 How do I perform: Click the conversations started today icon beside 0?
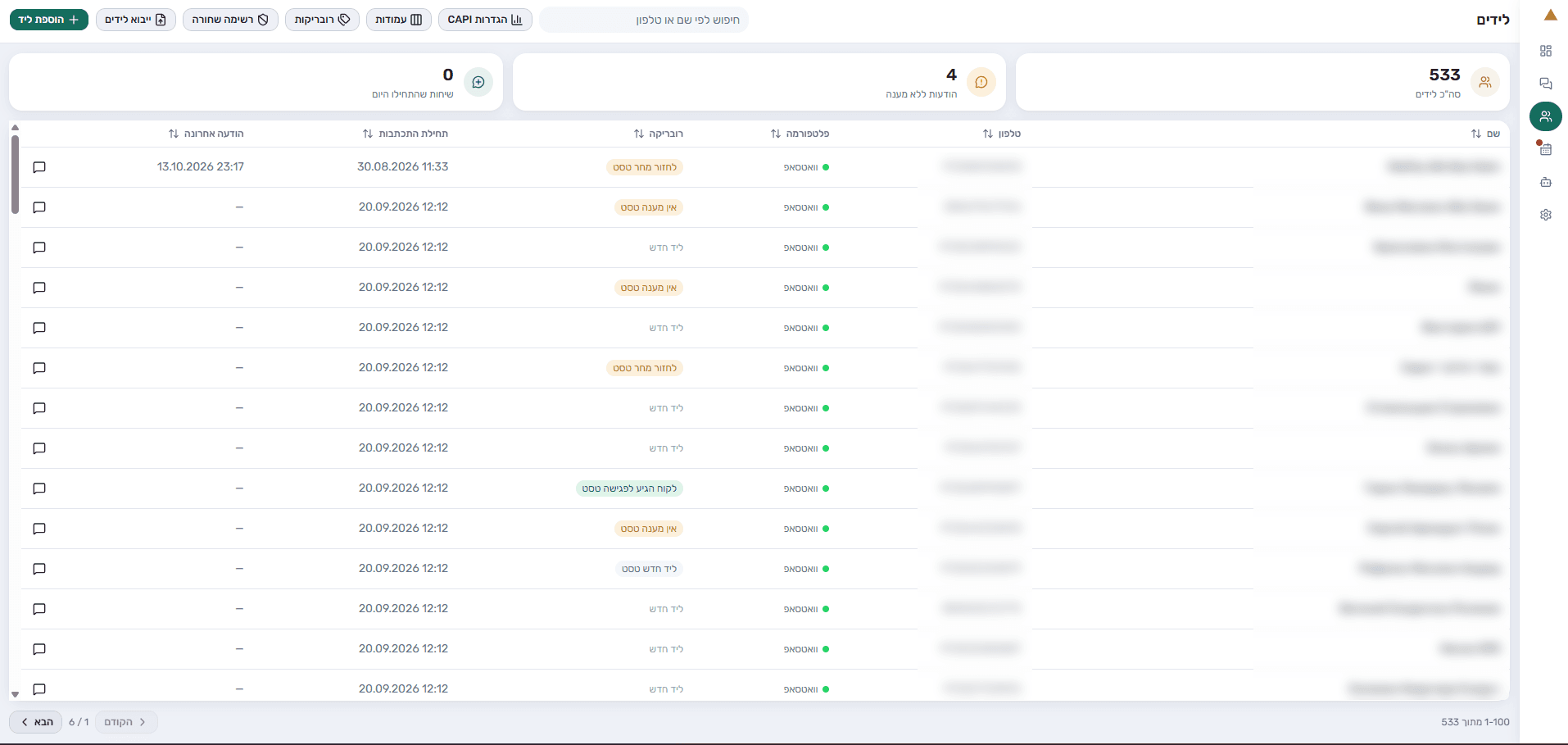click(478, 82)
